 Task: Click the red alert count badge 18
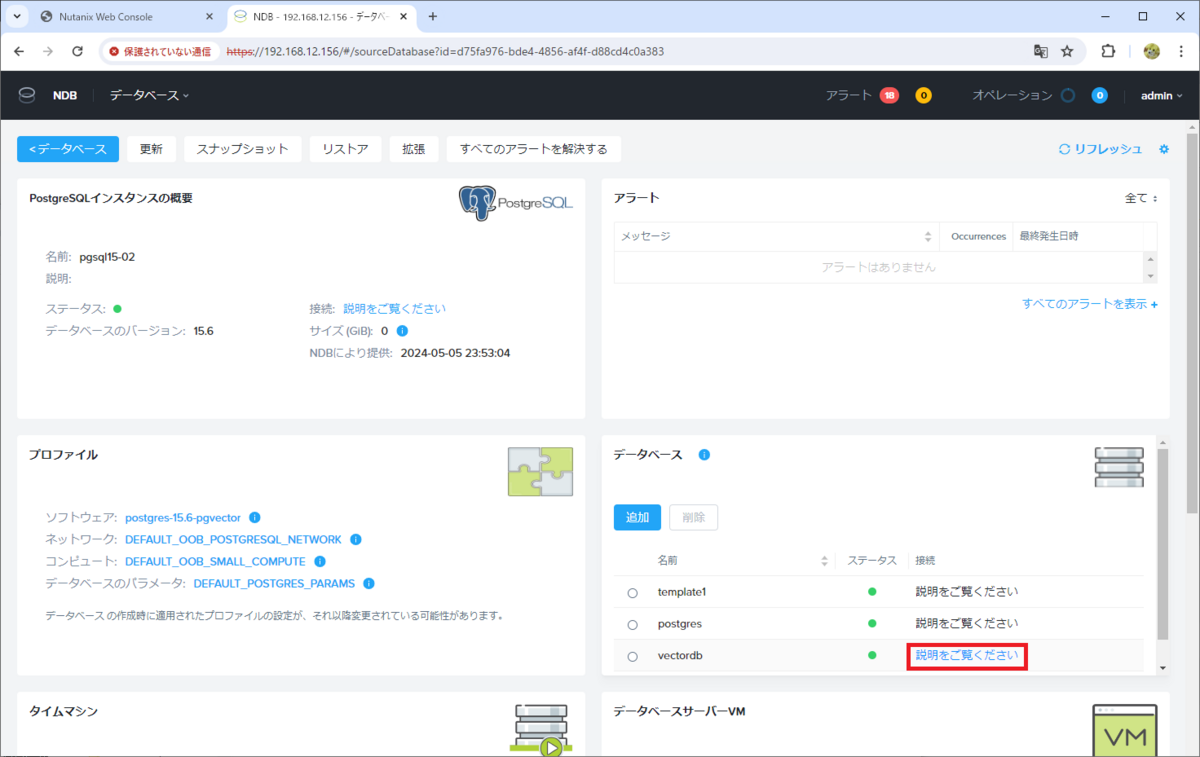coord(889,95)
